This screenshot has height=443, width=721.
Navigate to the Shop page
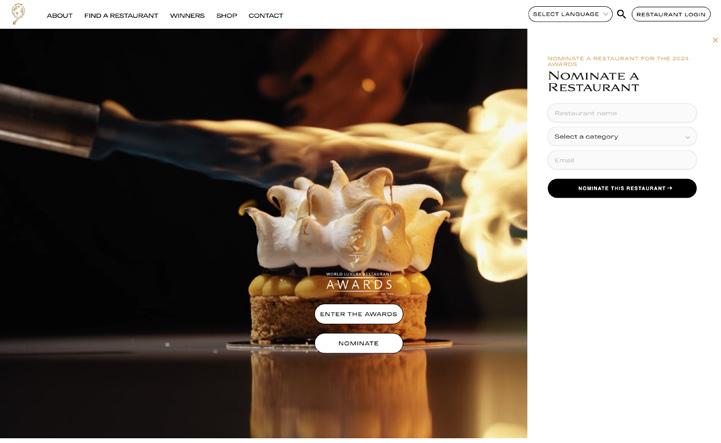227,16
